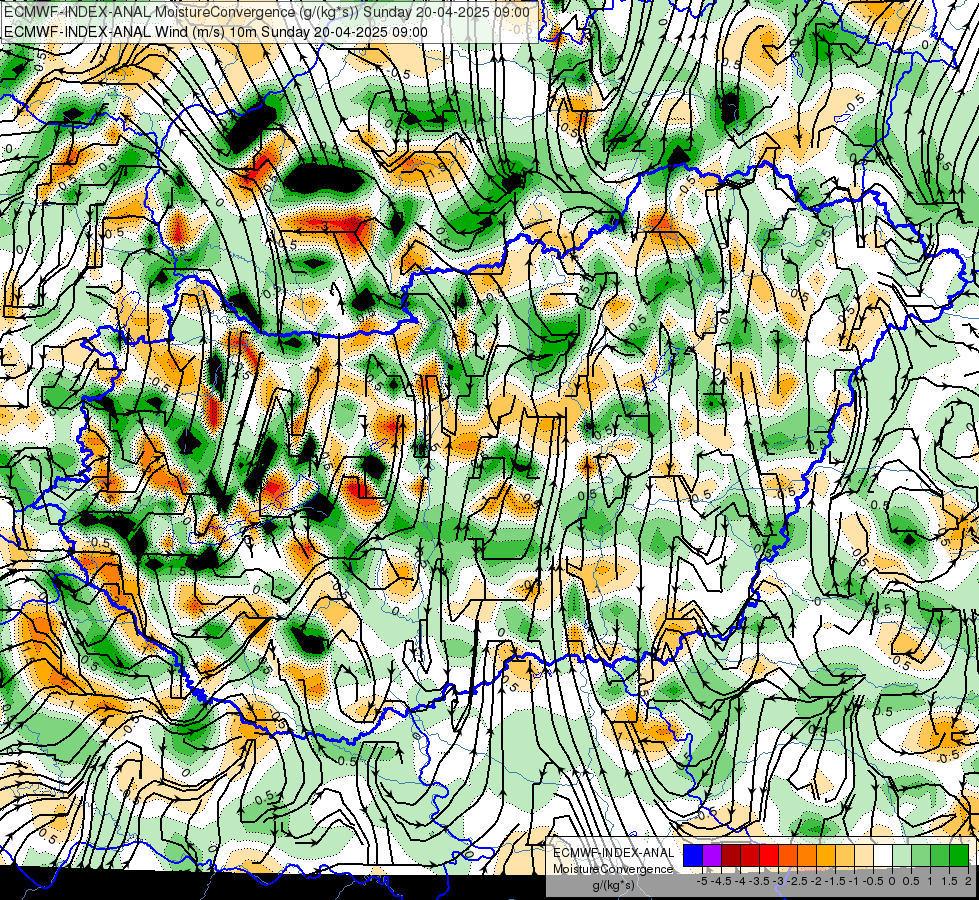Choose the amber swatch between -2 and -1.5
Viewport: 979px width, 900px height.
[826, 856]
